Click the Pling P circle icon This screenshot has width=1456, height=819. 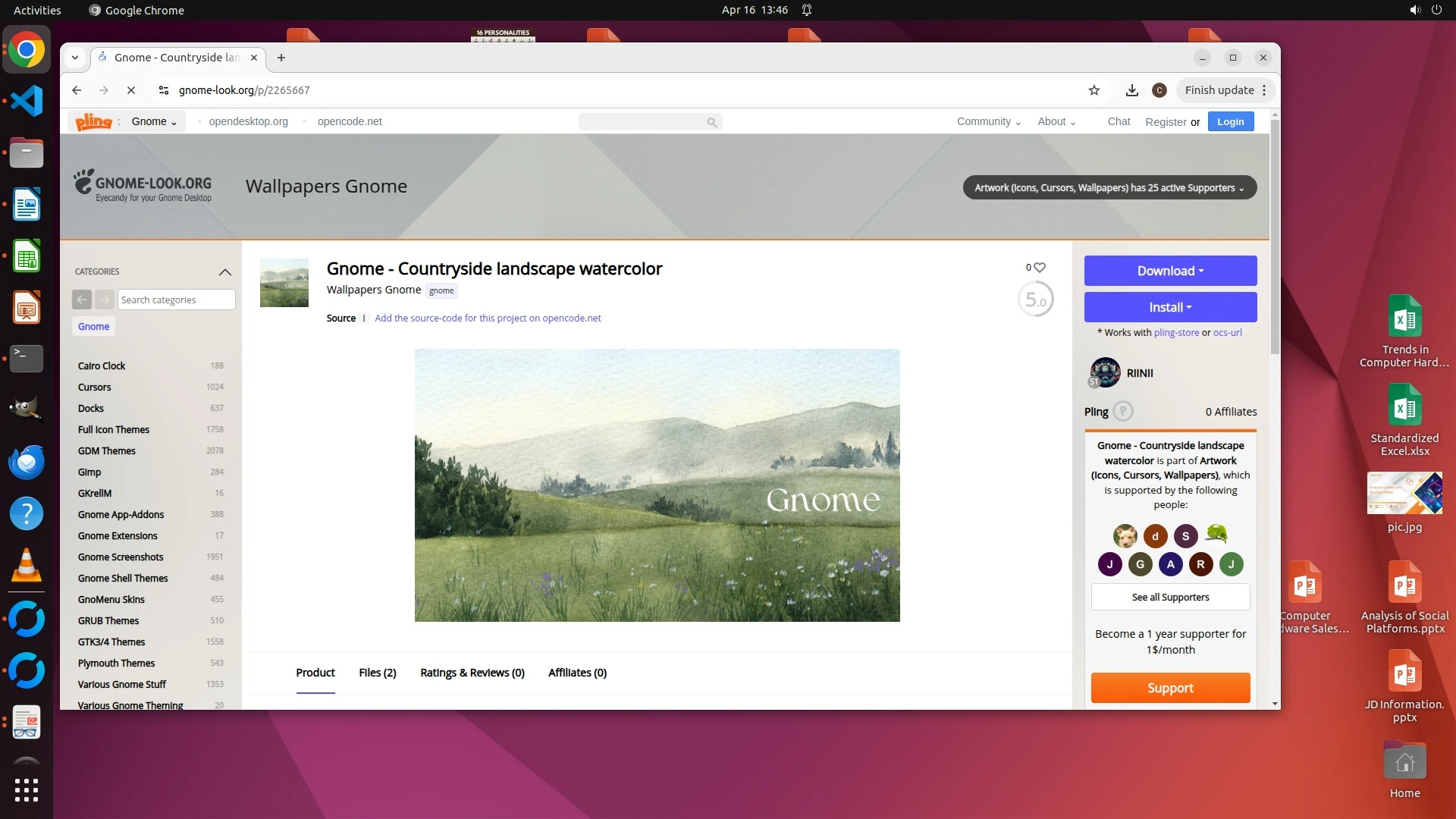tap(1123, 411)
